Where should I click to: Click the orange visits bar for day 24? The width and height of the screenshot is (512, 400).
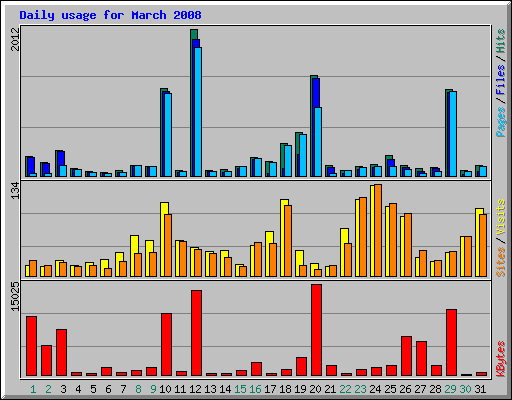(378, 230)
